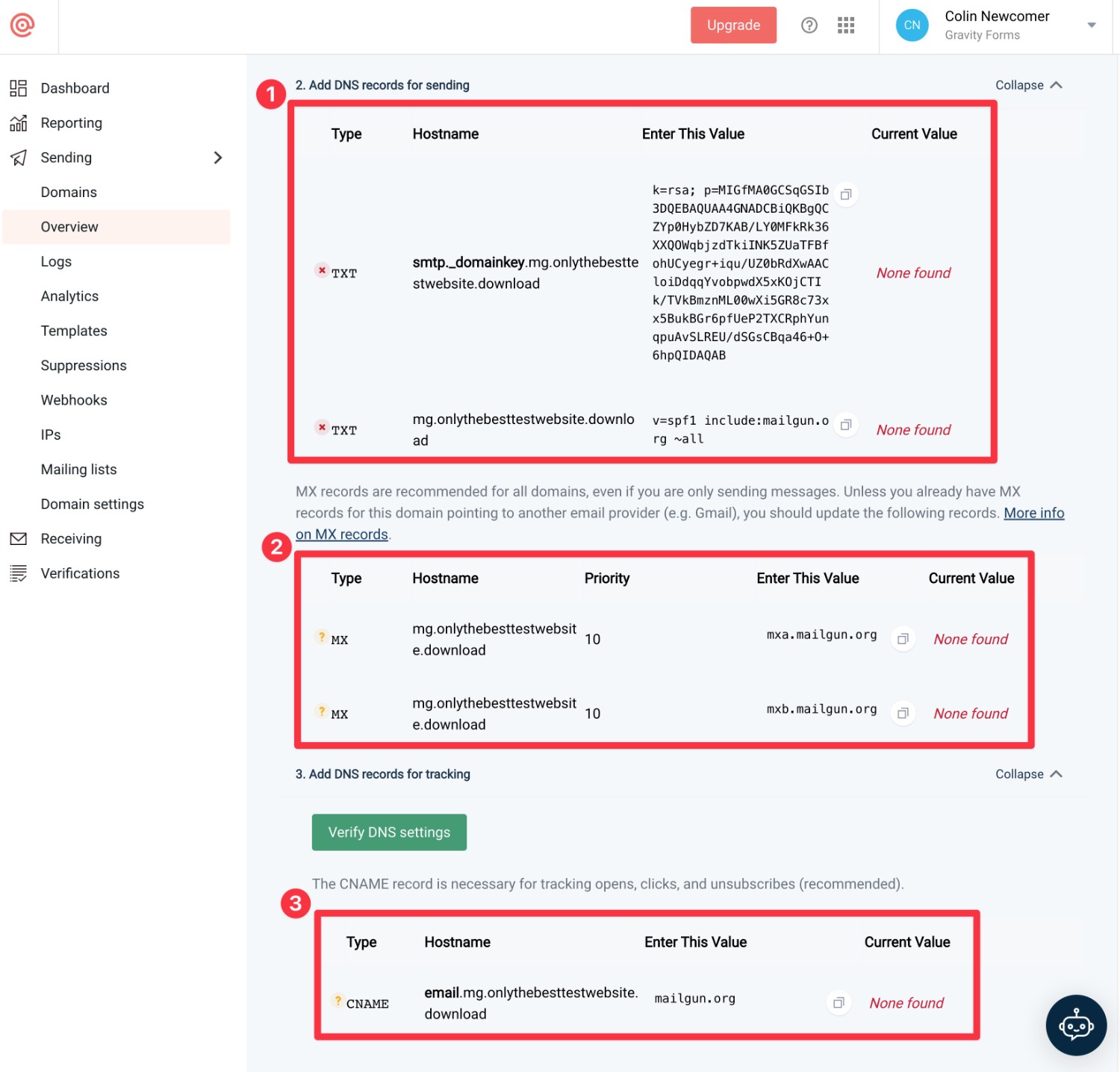
Task: Open the account dropdown arrow
Action: click(1092, 25)
